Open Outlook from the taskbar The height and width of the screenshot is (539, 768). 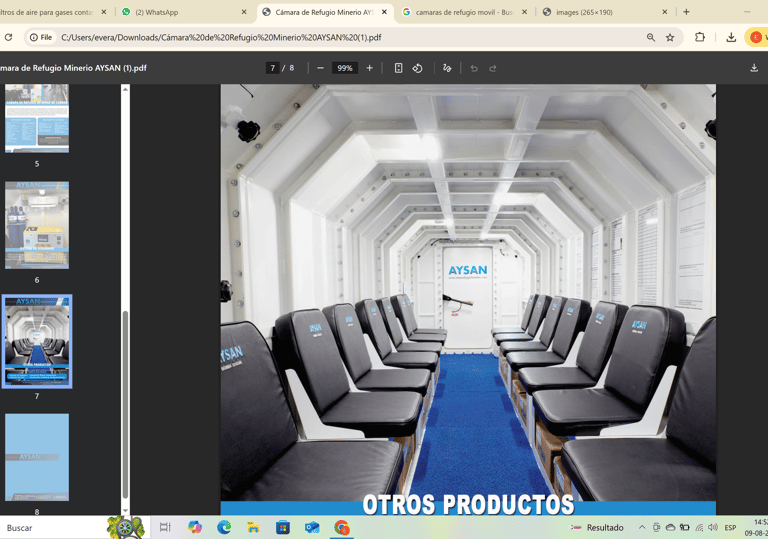coord(312,527)
